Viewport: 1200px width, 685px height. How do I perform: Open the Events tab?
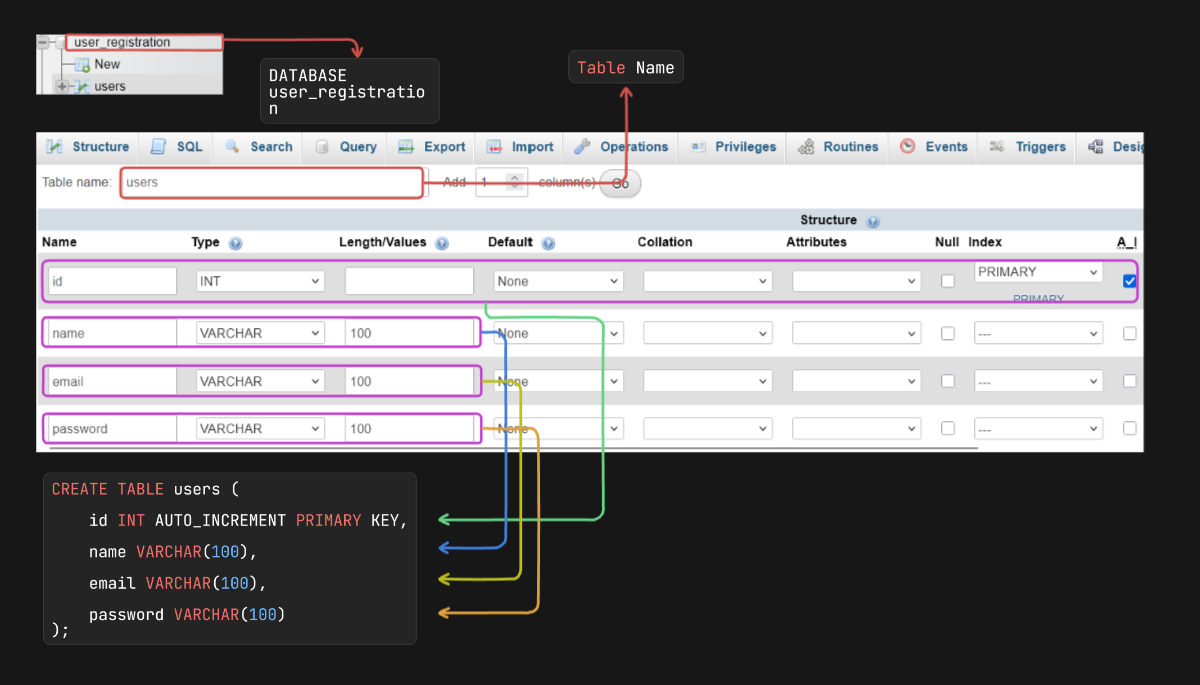click(934, 147)
